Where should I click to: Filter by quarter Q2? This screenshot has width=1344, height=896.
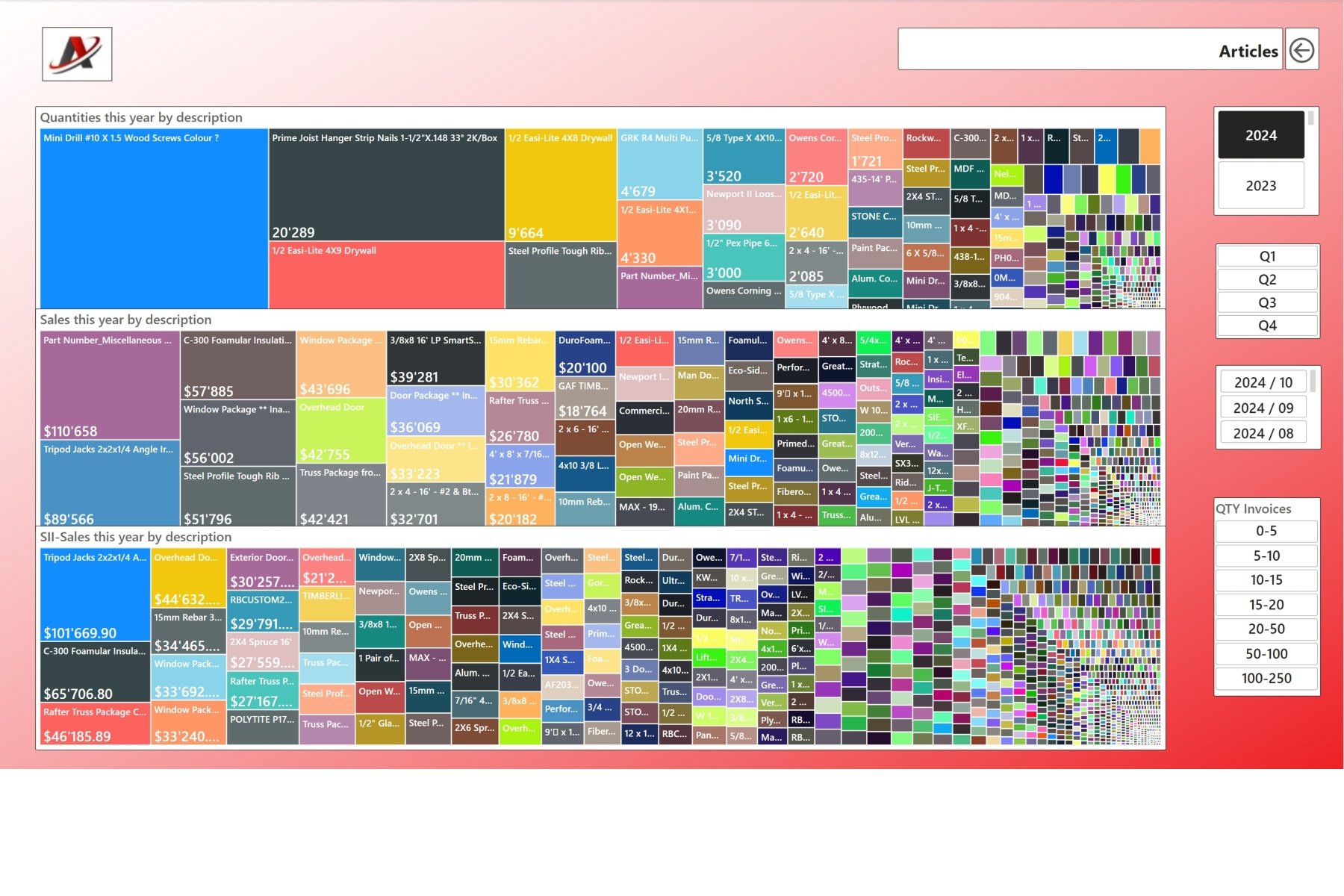1267,279
